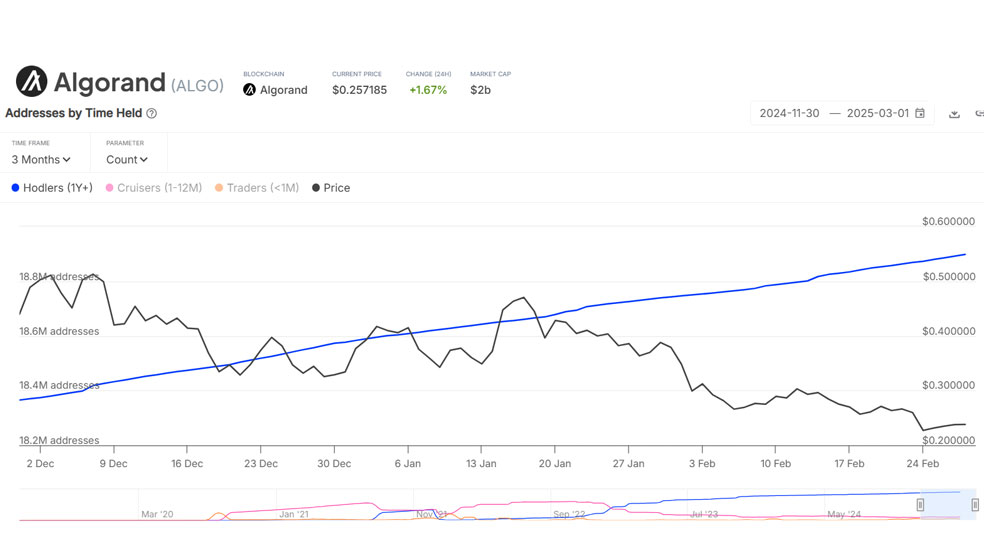Click the Algorand blockchain name link
Image resolution: width=984 pixels, height=554 pixels.
(x=284, y=90)
